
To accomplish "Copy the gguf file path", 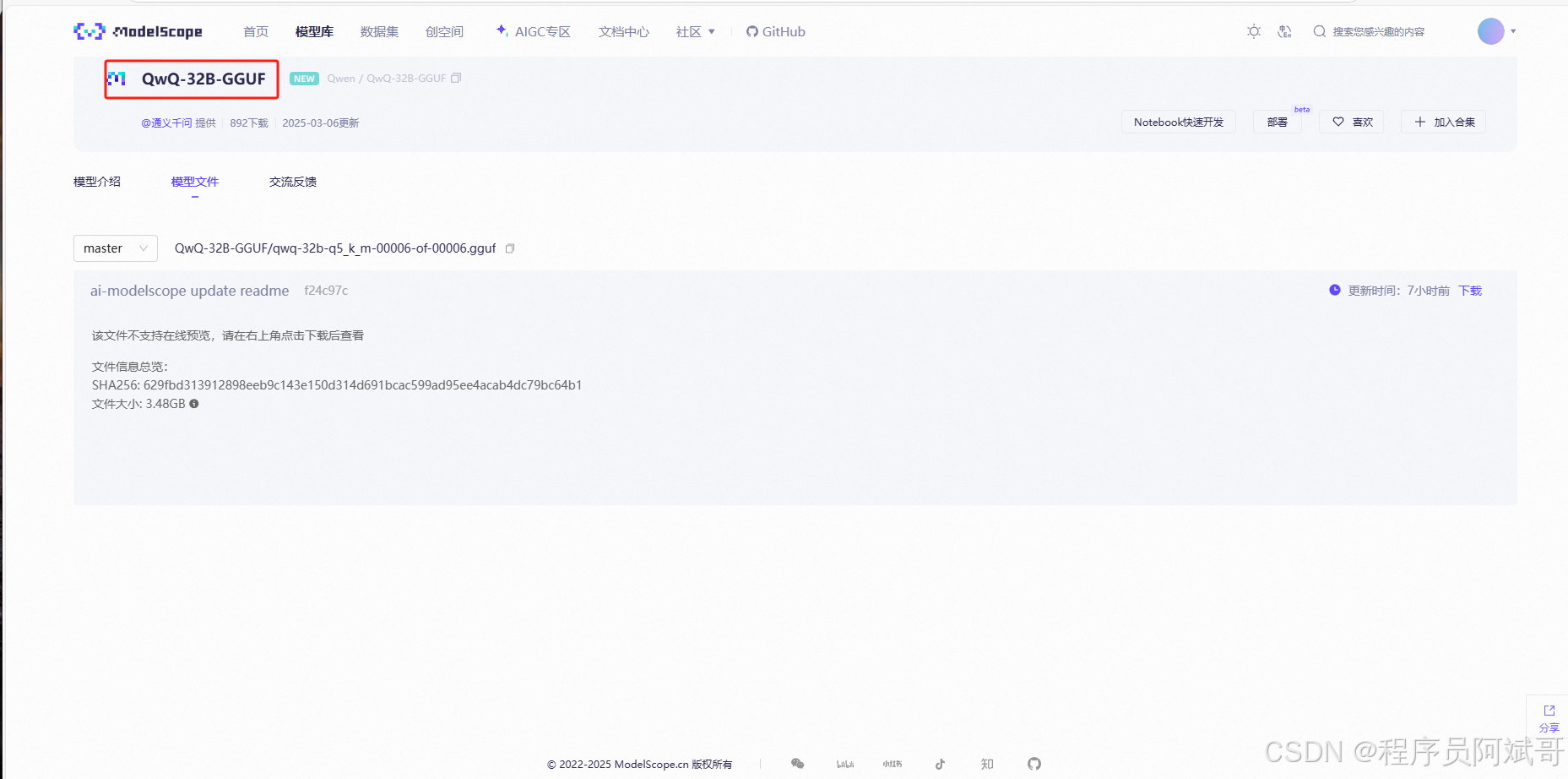I will [510, 248].
